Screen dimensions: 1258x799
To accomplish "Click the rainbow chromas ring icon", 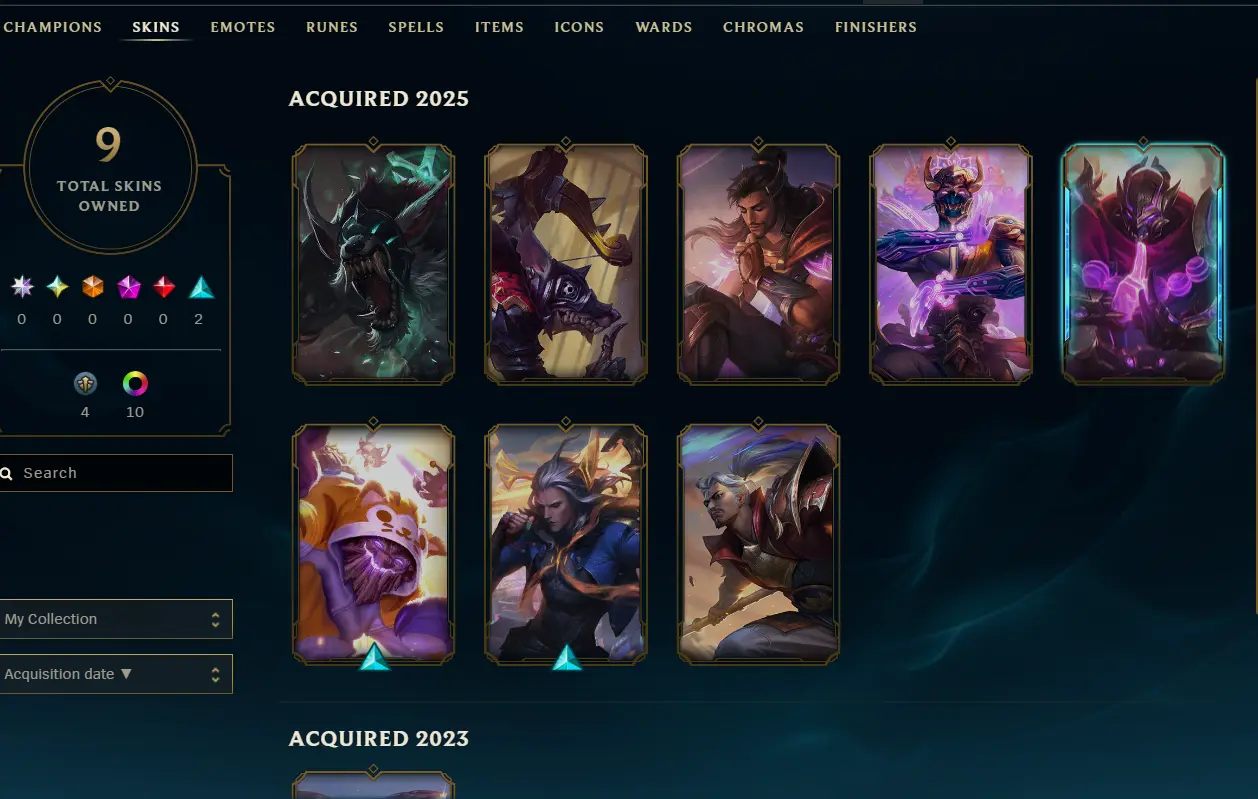I will point(135,384).
